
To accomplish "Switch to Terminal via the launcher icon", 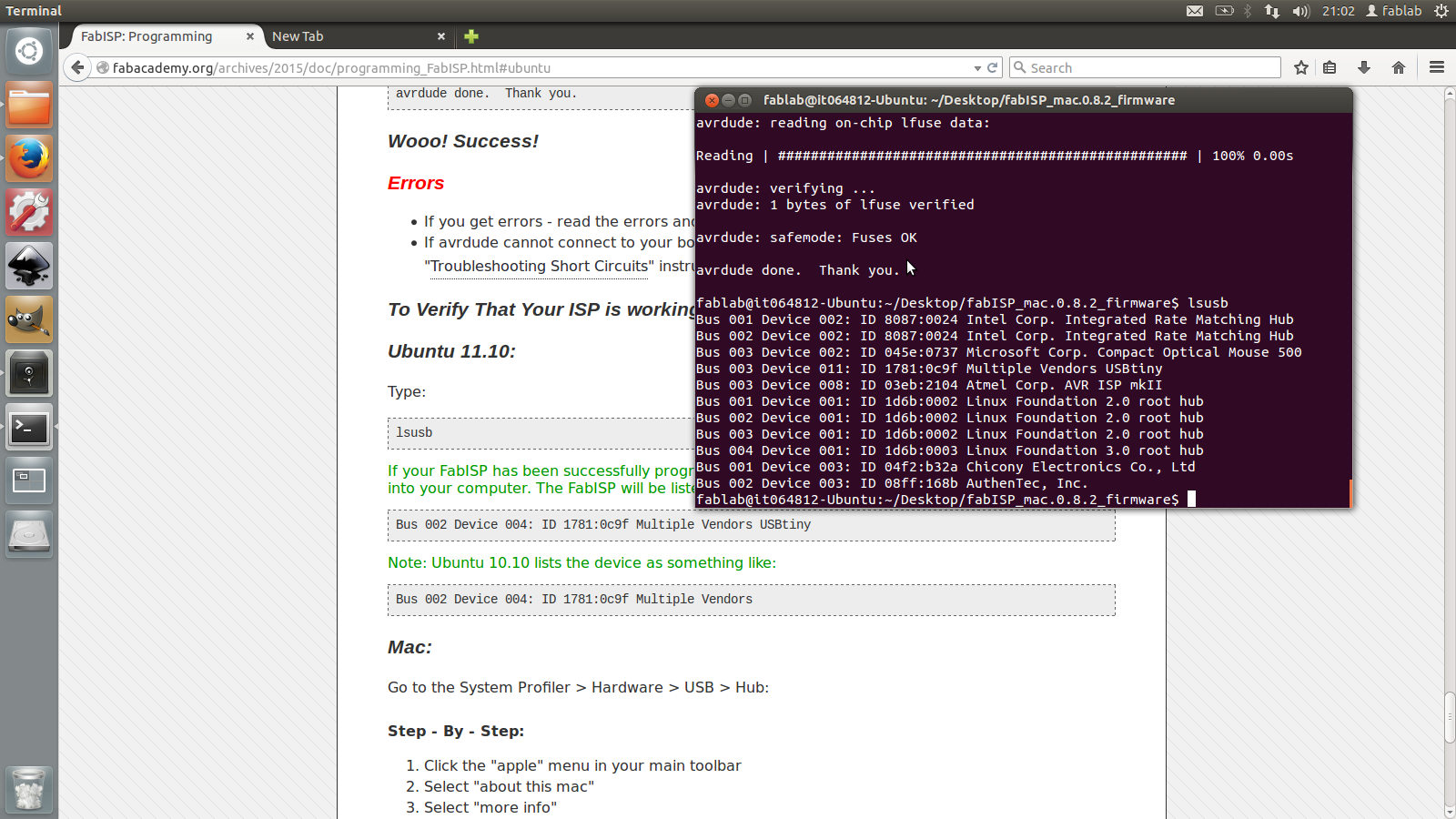I will pos(29,427).
